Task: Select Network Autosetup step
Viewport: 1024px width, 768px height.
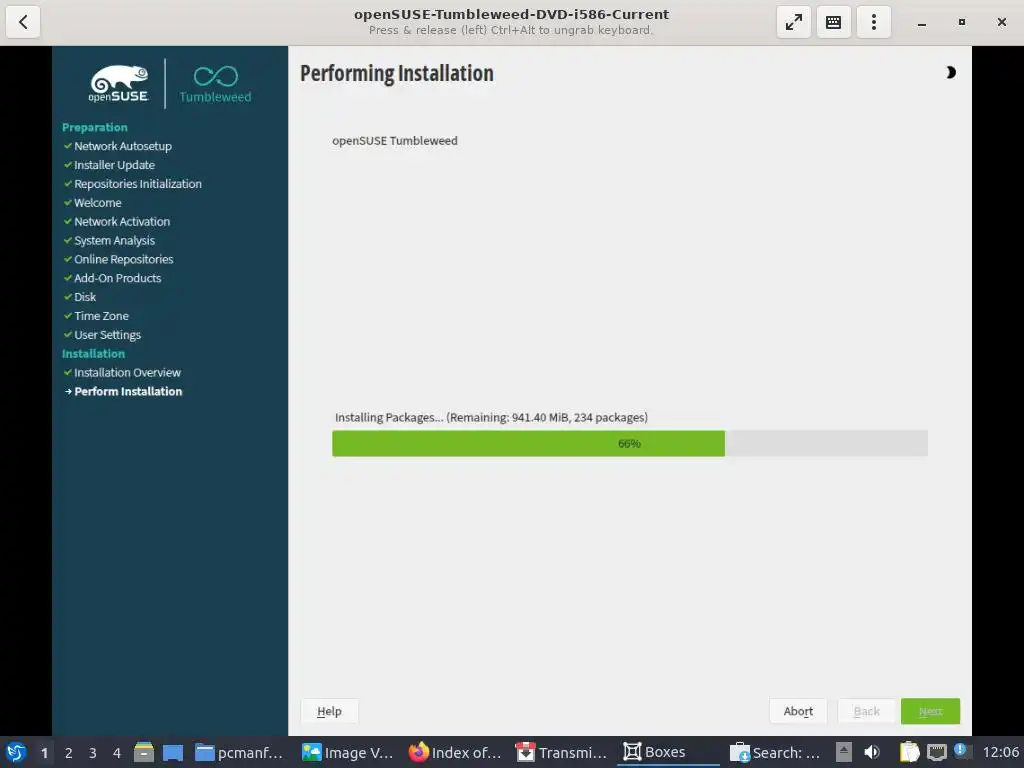Action: (123, 146)
